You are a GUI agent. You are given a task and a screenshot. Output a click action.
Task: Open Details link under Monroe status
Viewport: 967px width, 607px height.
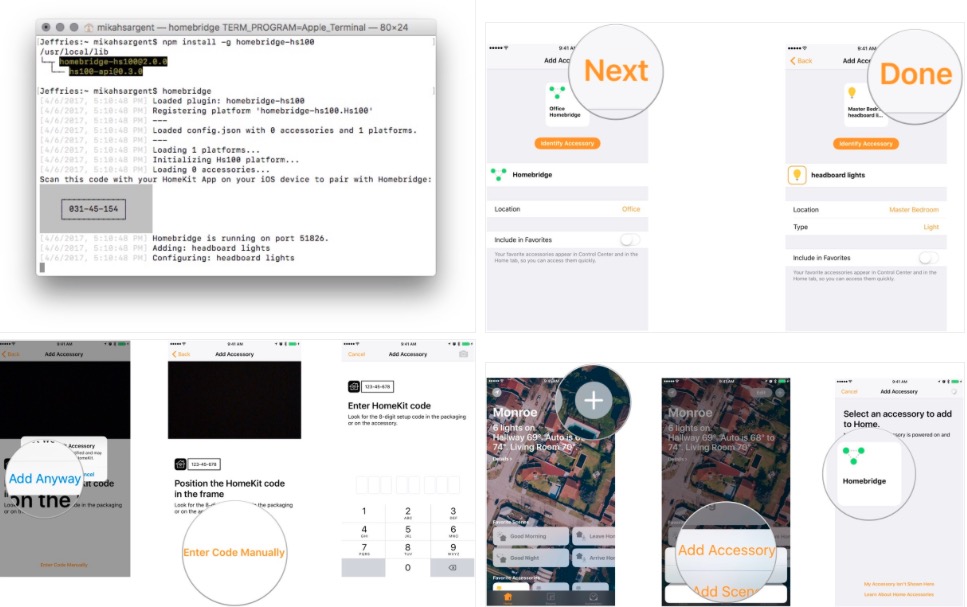click(x=501, y=459)
